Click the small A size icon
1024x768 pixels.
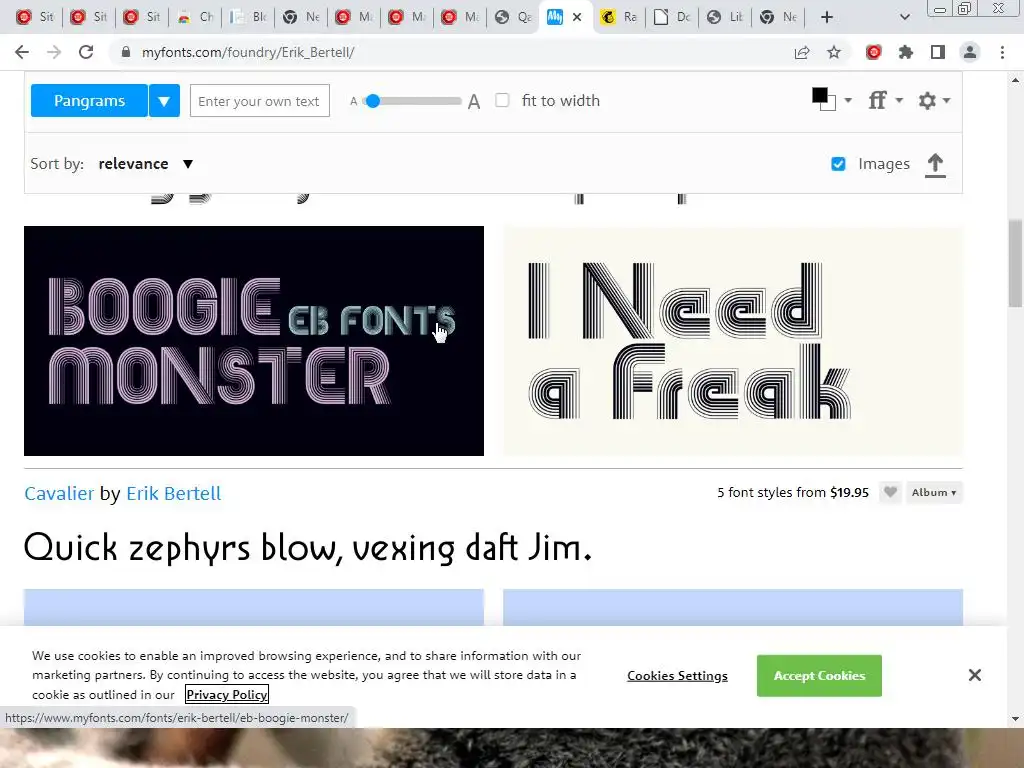click(353, 101)
